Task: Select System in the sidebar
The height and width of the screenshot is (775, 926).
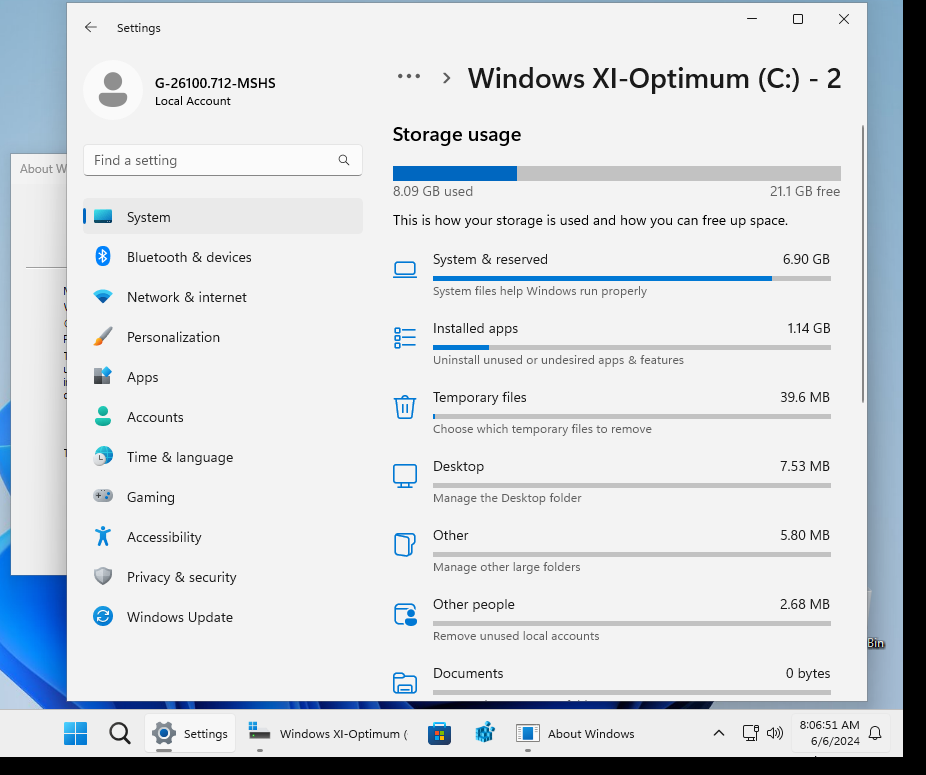Action: (x=223, y=217)
